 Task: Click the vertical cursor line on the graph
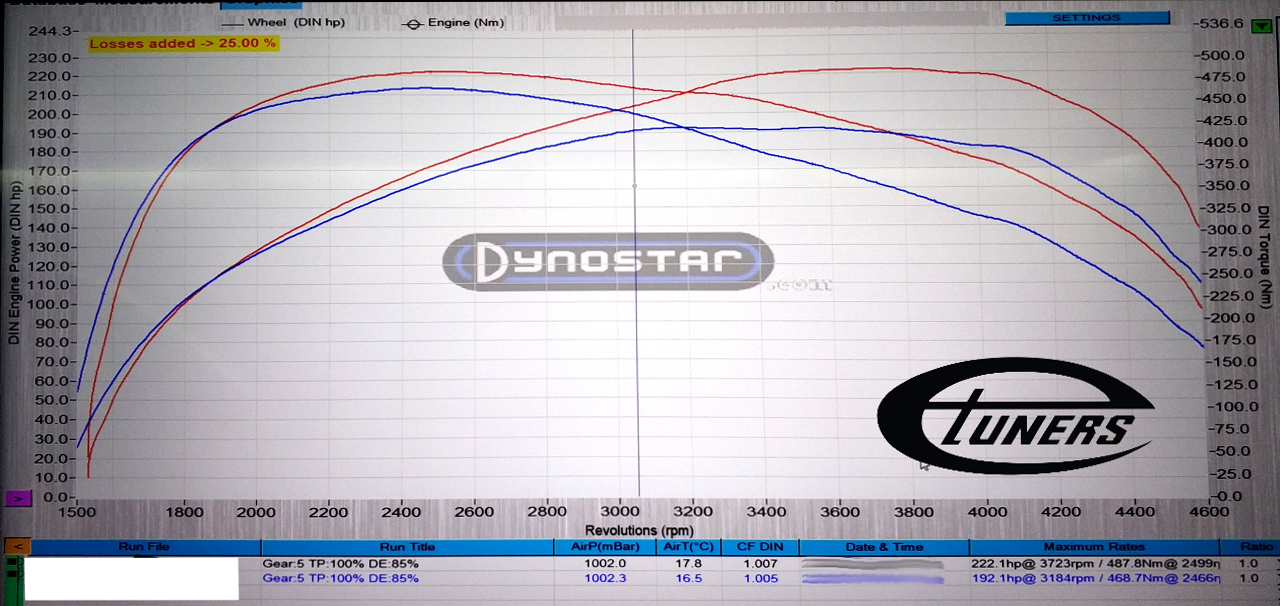coord(635,300)
